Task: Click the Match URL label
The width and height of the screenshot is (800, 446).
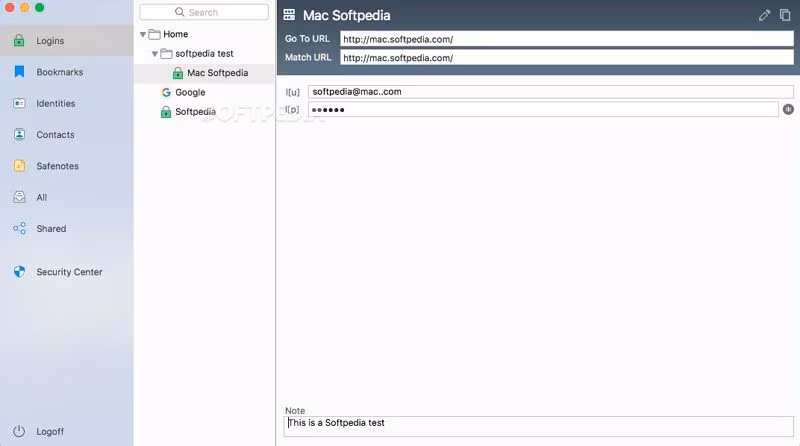Action: (x=308, y=58)
